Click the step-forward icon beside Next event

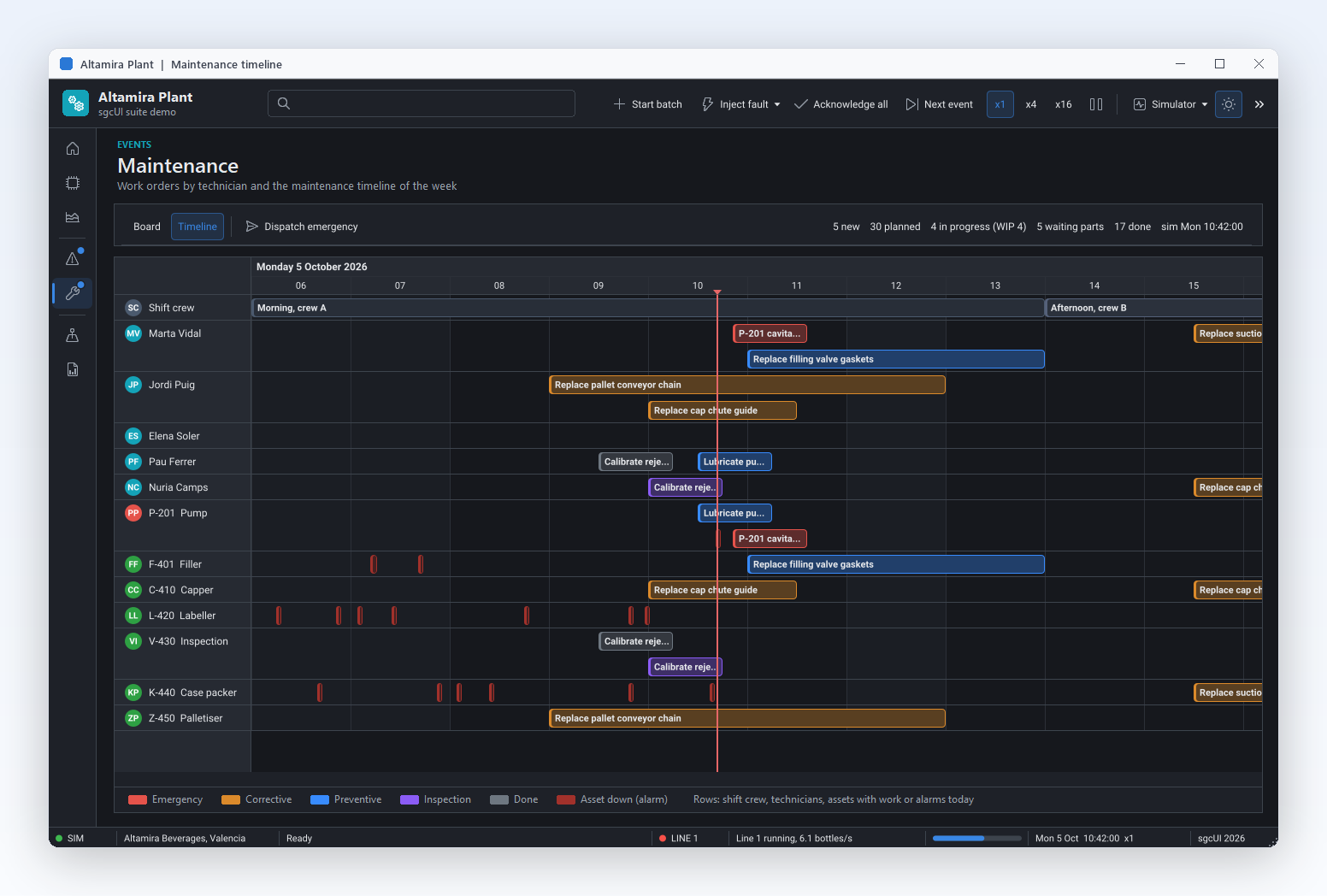tap(912, 104)
